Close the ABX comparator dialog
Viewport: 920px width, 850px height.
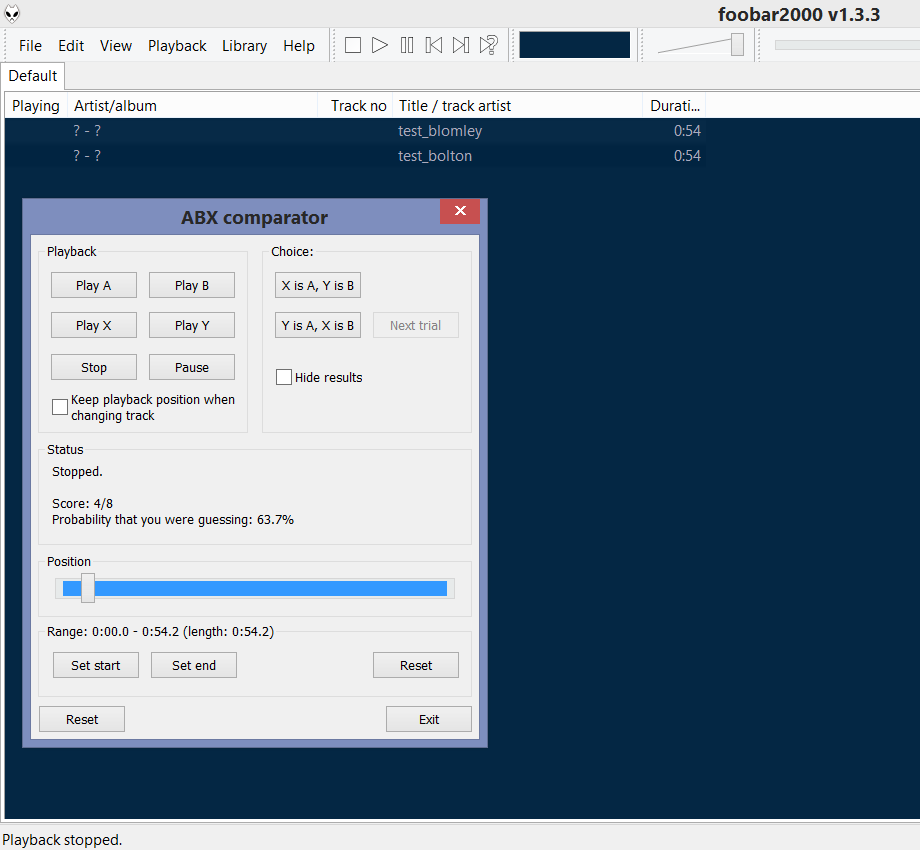460,211
